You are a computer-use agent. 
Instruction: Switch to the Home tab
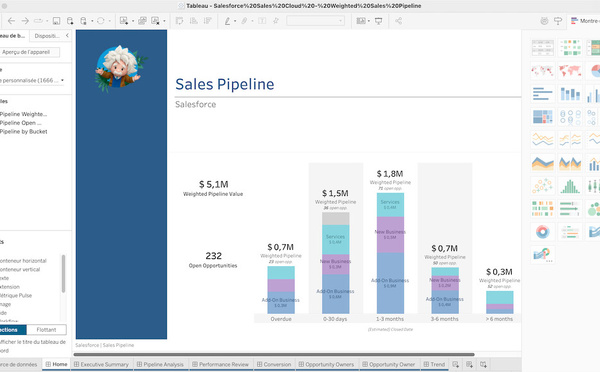point(56,364)
